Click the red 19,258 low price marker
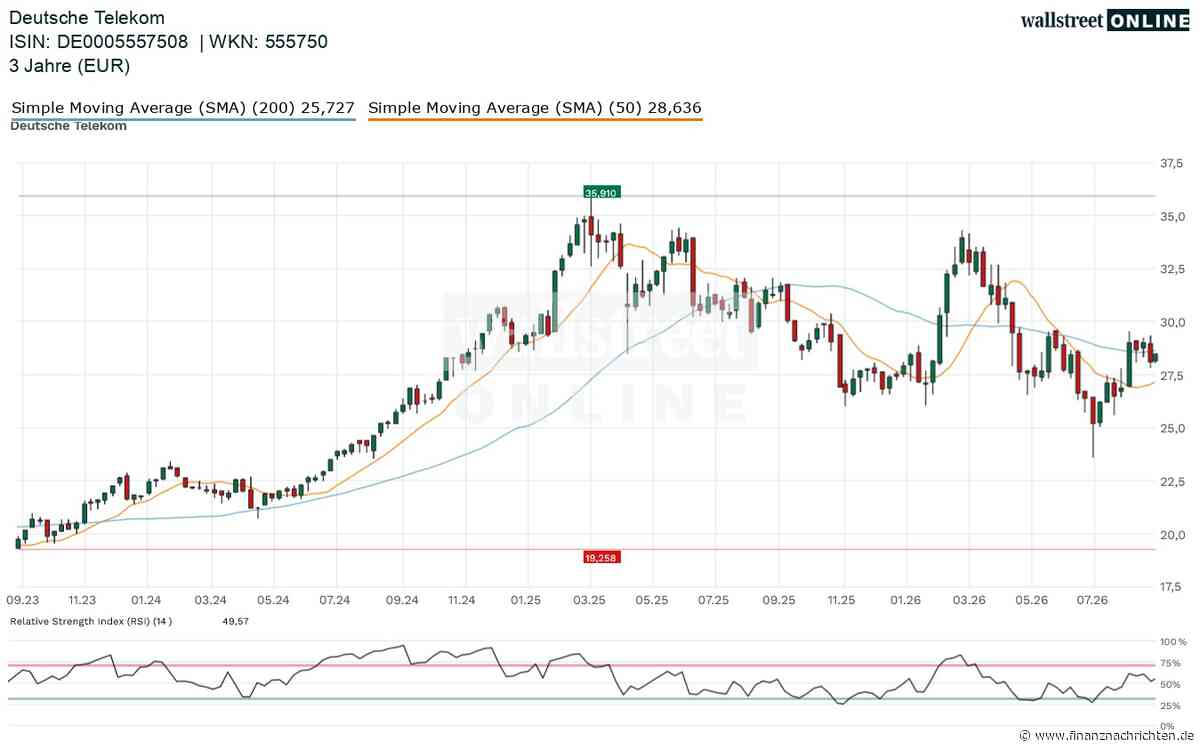This screenshot has height=750, width=1200. tap(600, 556)
